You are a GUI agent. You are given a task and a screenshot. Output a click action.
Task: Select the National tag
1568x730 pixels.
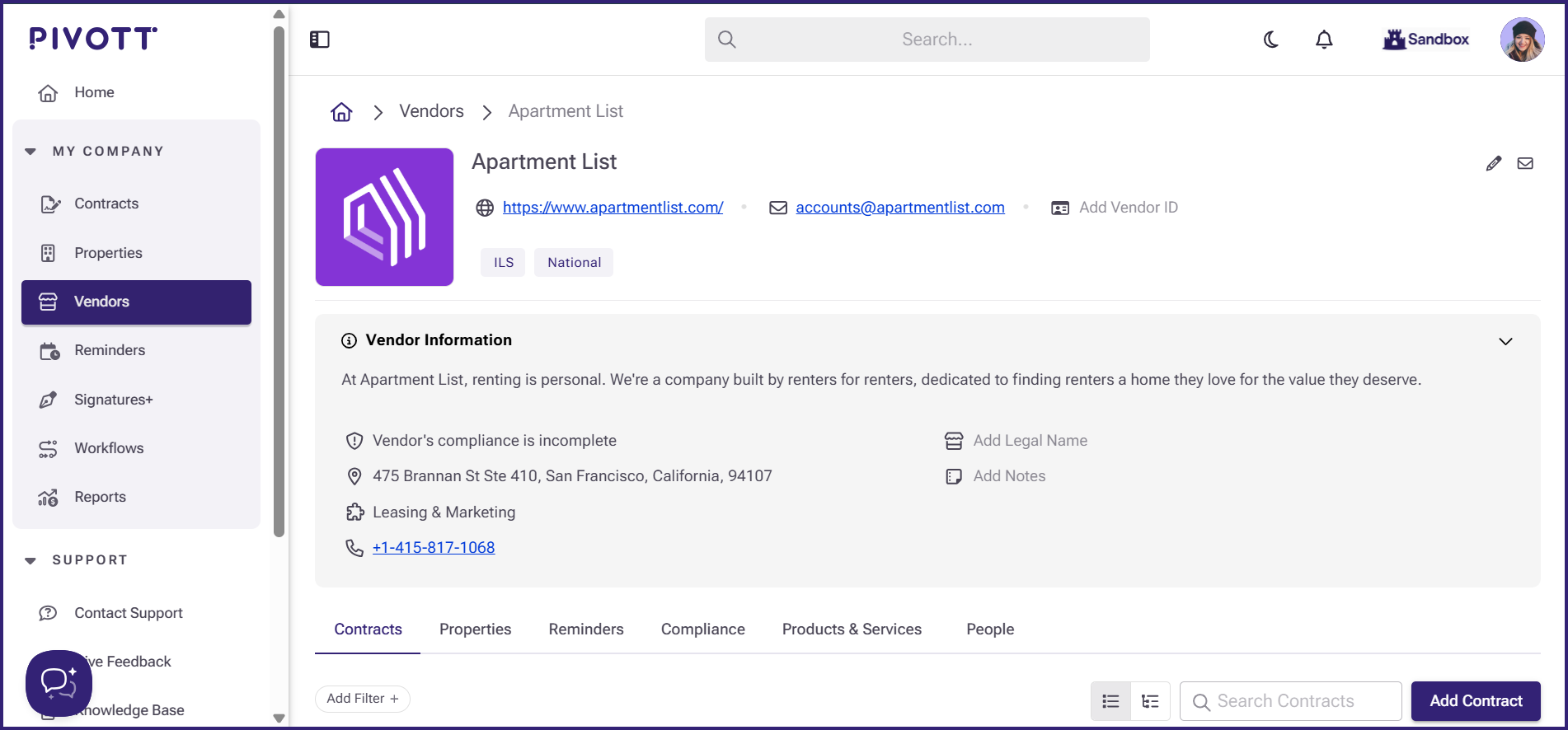[x=574, y=262]
